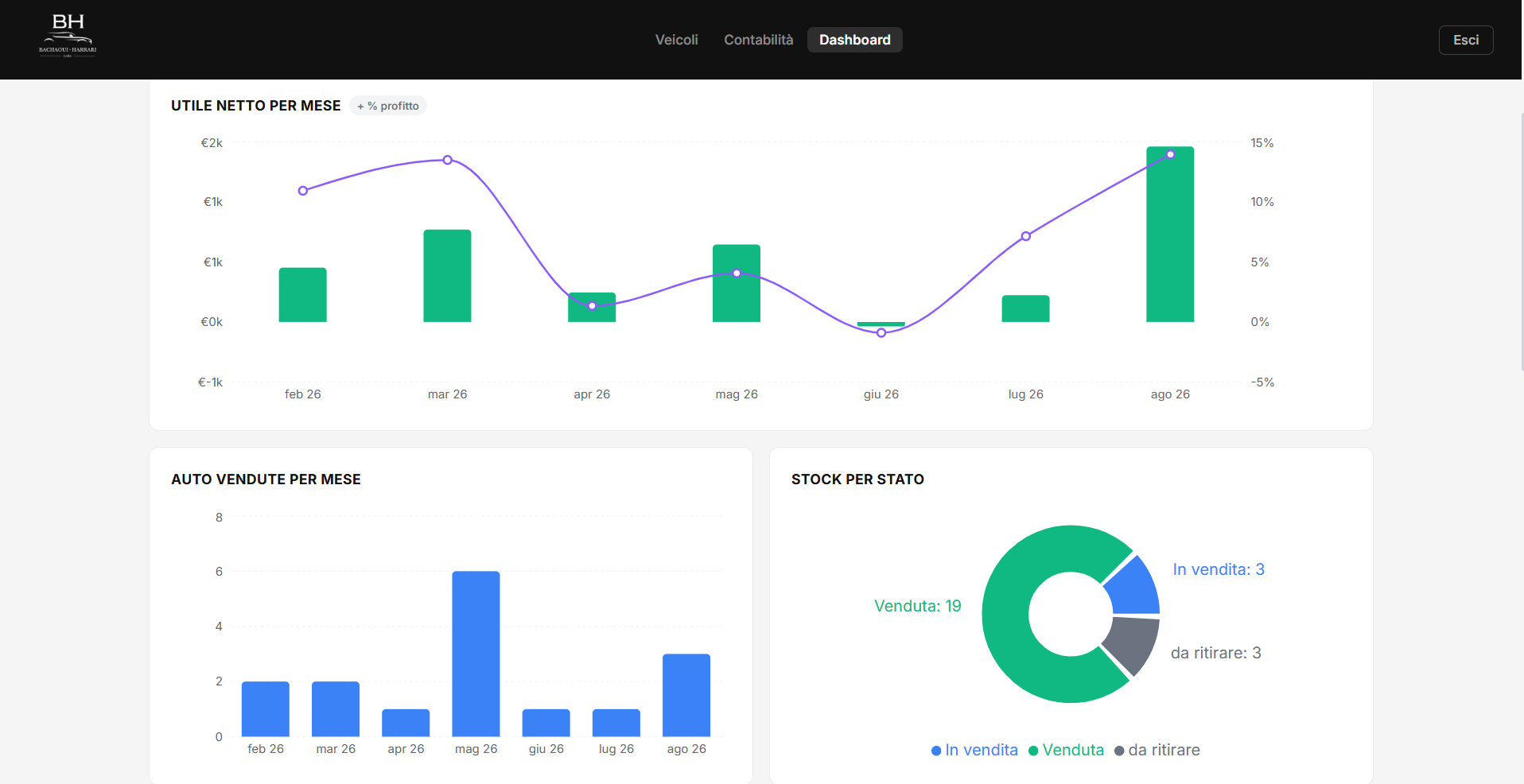This screenshot has width=1524, height=784.
Task: Select the Dashboard tab
Action: click(854, 40)
